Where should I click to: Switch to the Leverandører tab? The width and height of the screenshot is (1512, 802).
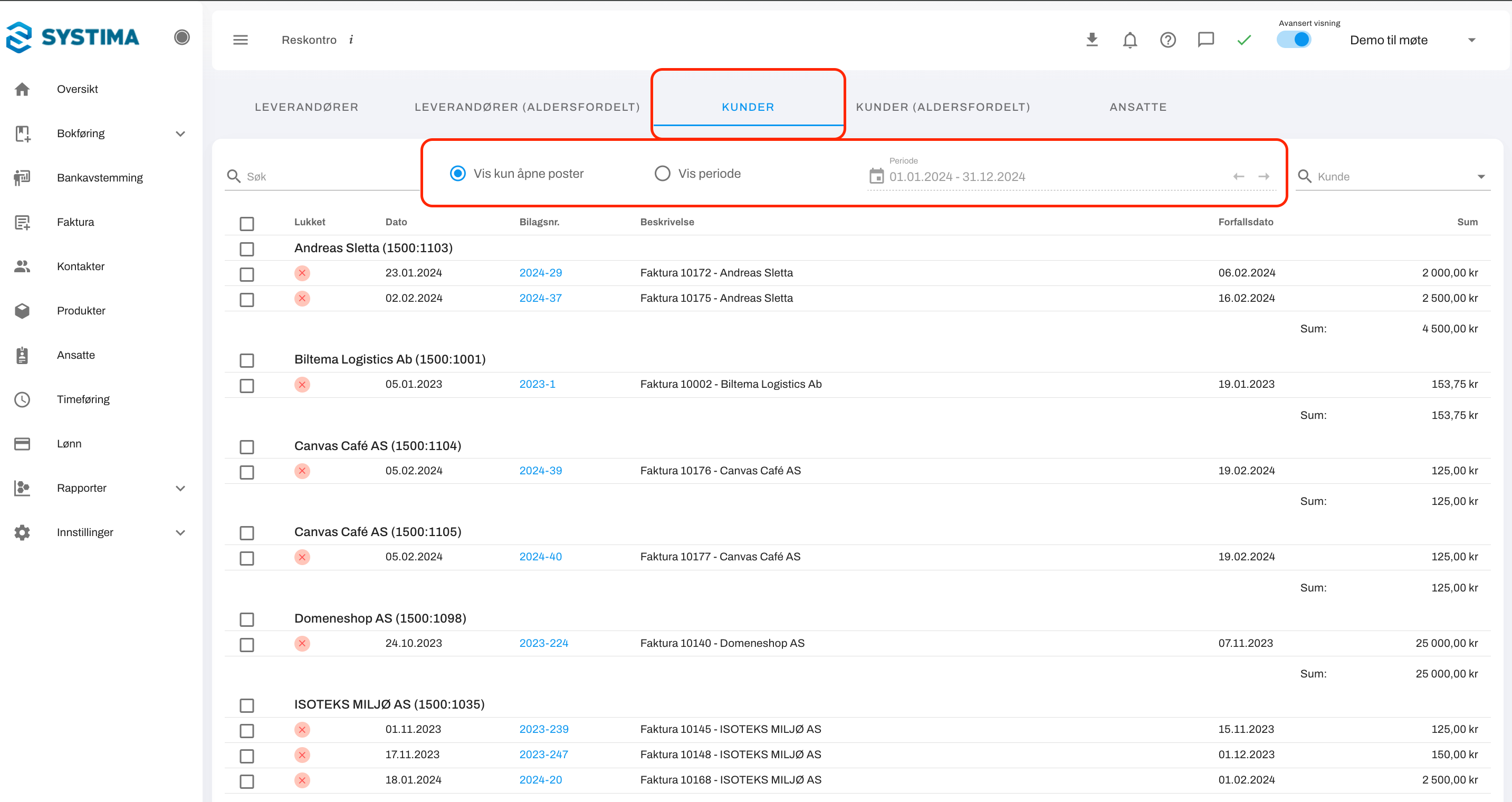[307, 107]
